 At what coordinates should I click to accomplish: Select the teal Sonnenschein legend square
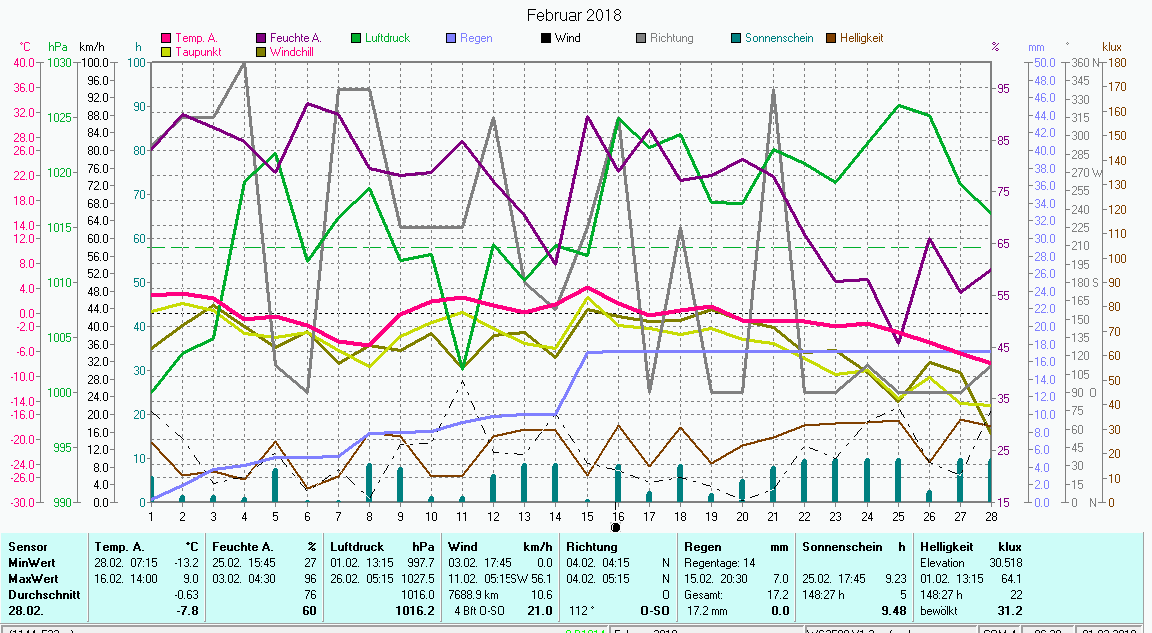(x=735, y=39)
